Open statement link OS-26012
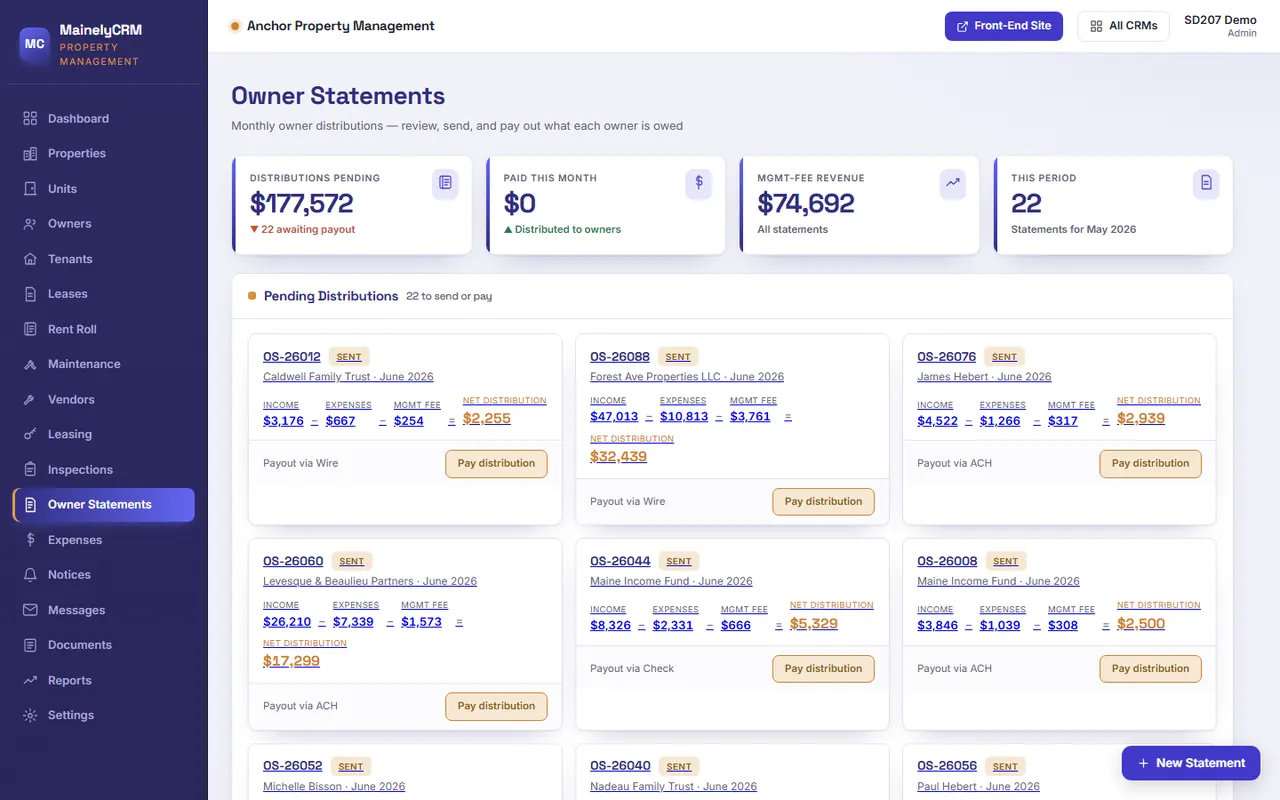Viewport: 1280px width, 800px height. click(292, 357)
